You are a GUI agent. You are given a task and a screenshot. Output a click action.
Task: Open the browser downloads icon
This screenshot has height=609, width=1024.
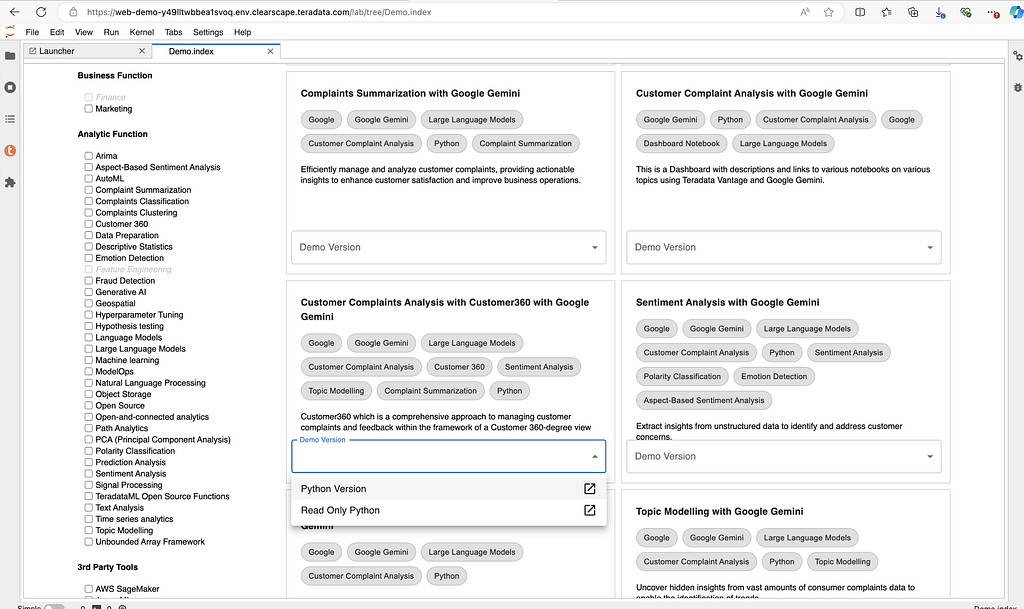pos(939,12)
